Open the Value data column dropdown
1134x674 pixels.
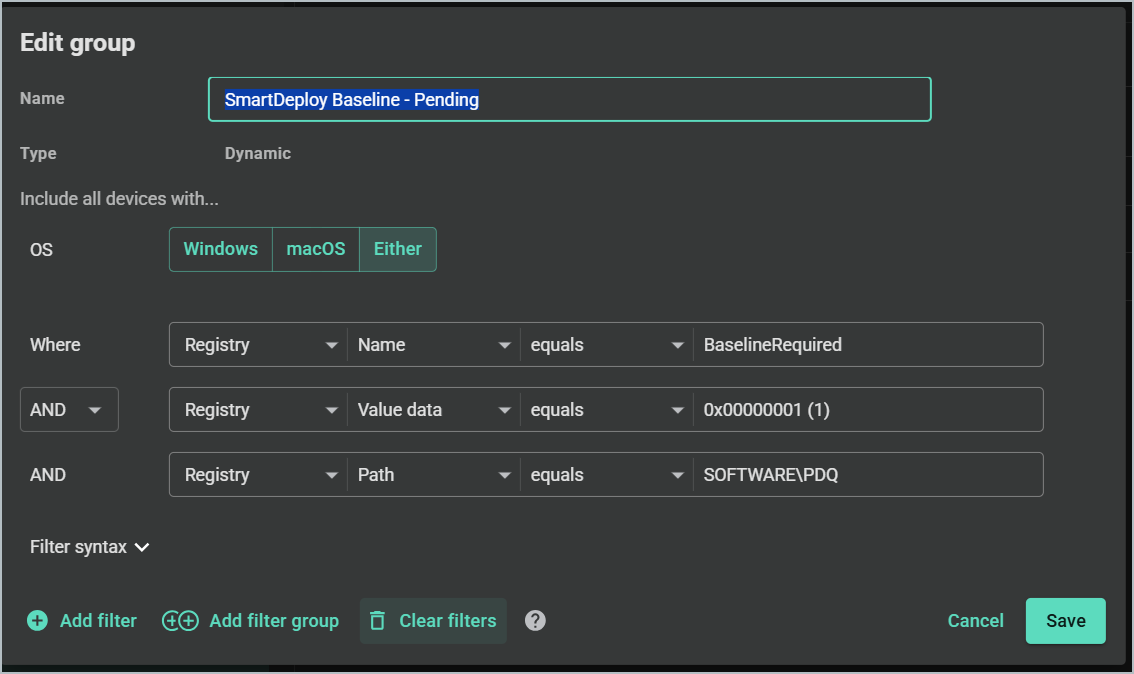434,410
